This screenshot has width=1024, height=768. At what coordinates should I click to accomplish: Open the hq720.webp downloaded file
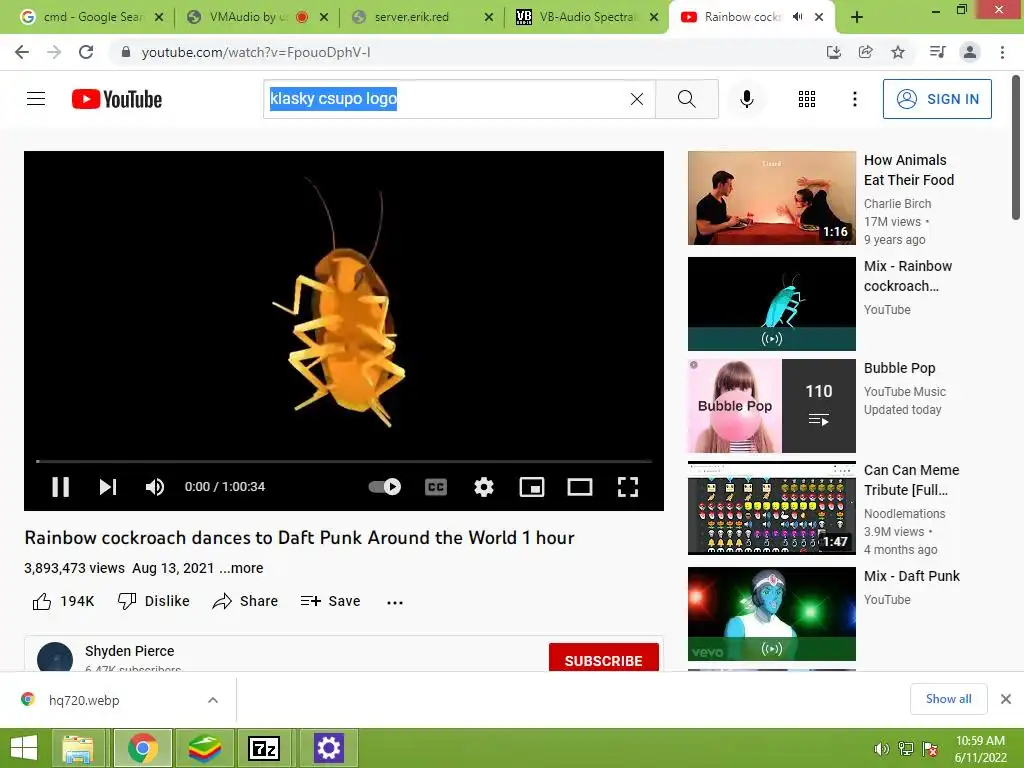point(84,700)
